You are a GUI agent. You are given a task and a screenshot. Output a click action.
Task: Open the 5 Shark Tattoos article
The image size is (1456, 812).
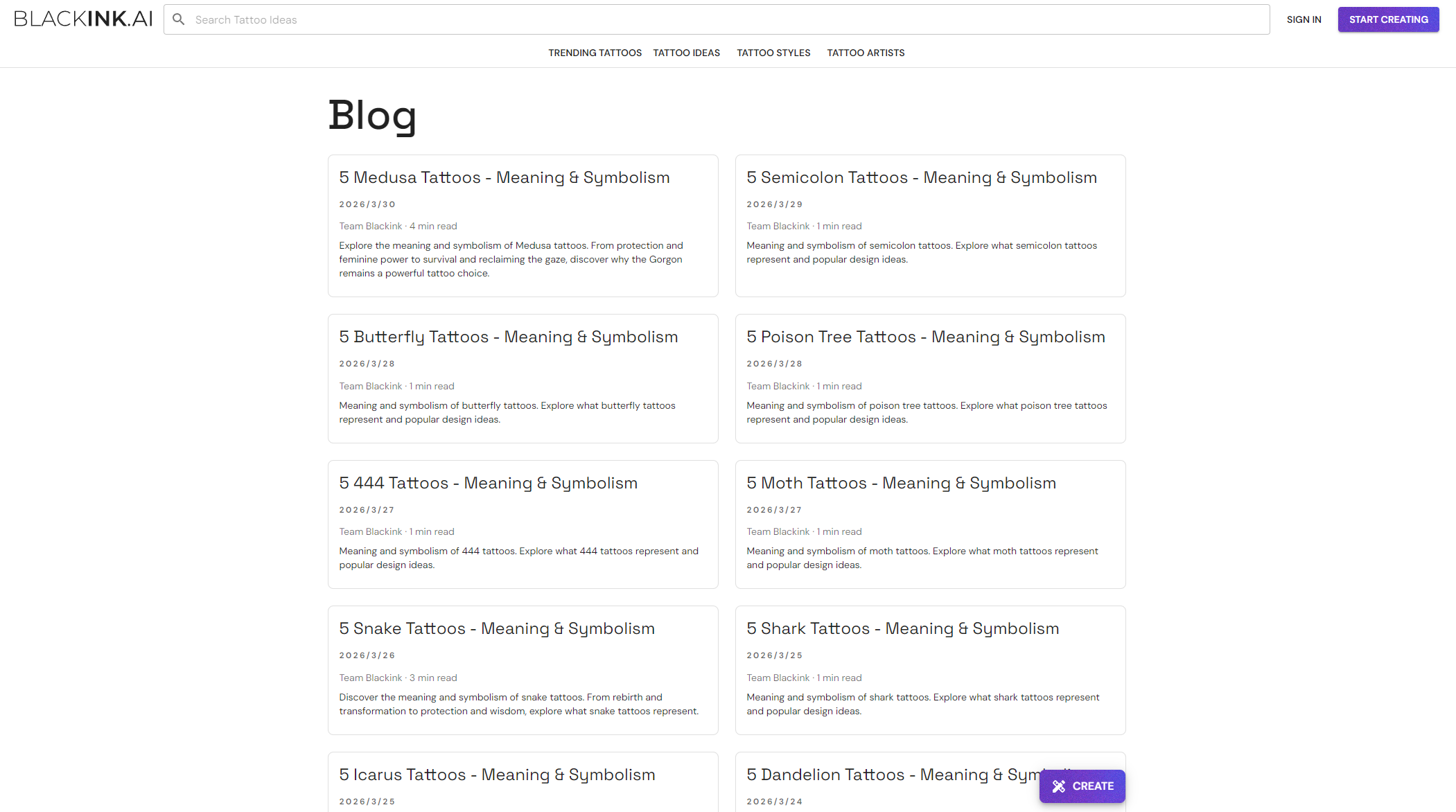click(903, 629)
